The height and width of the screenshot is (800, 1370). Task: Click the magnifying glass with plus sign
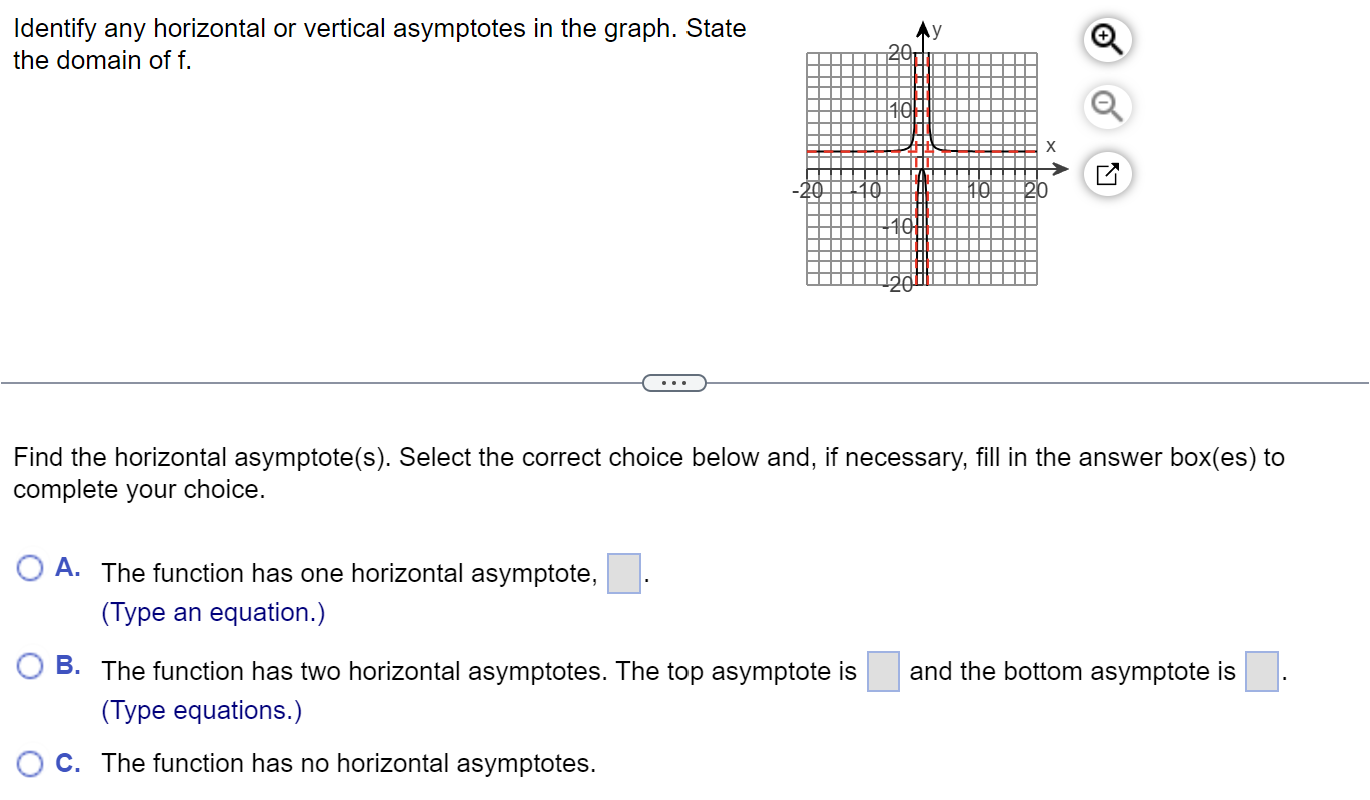coord(1107,38)
